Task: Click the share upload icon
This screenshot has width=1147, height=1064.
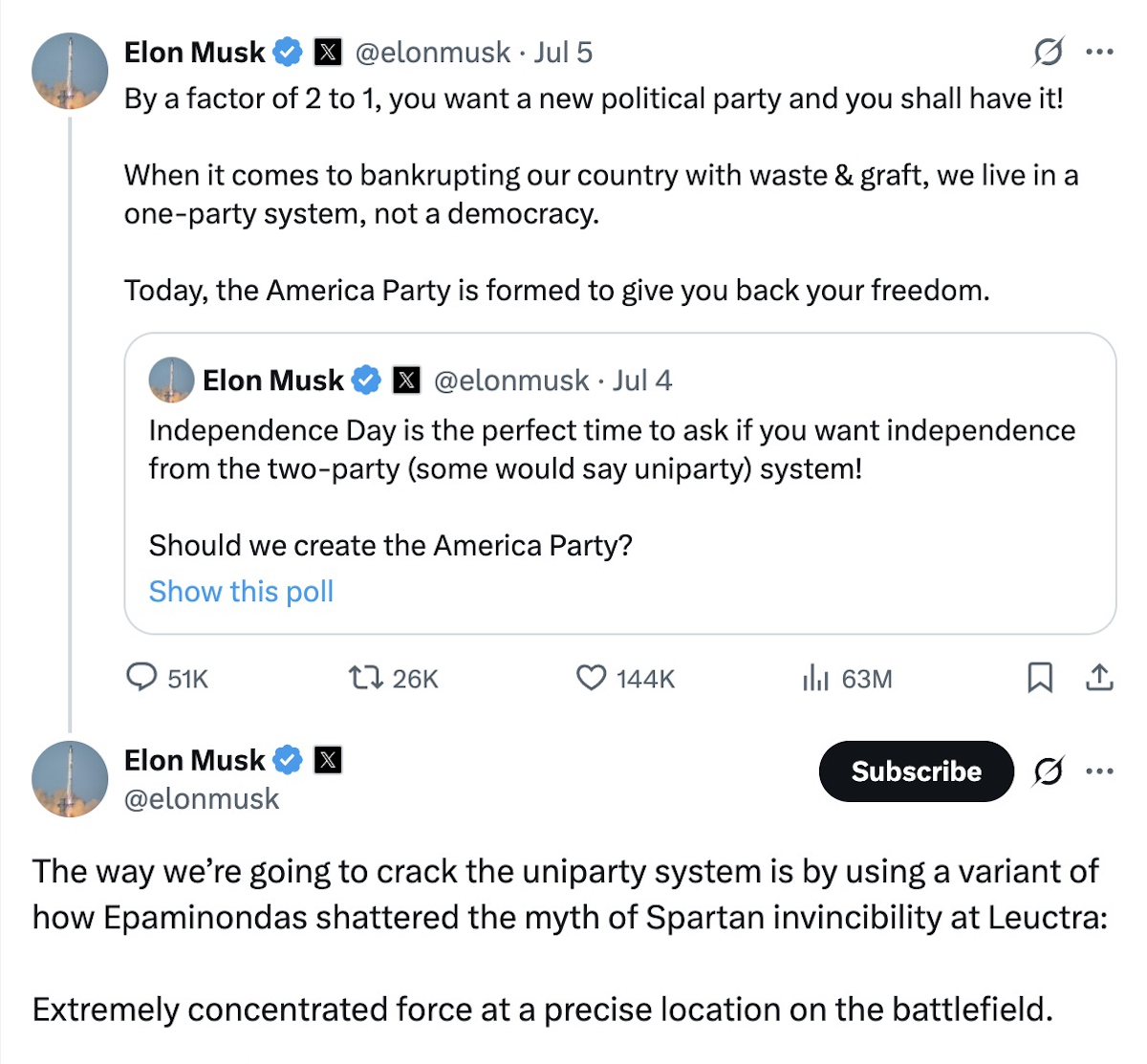Action: point(1100,678)
